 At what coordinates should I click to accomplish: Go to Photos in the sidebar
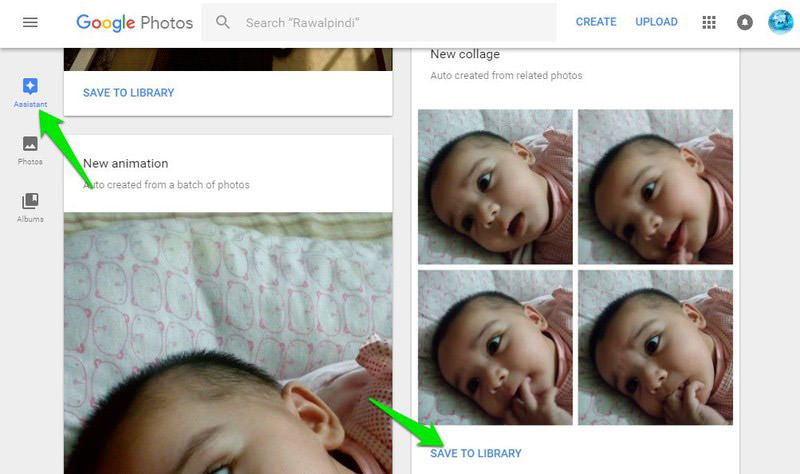[30, 150]
